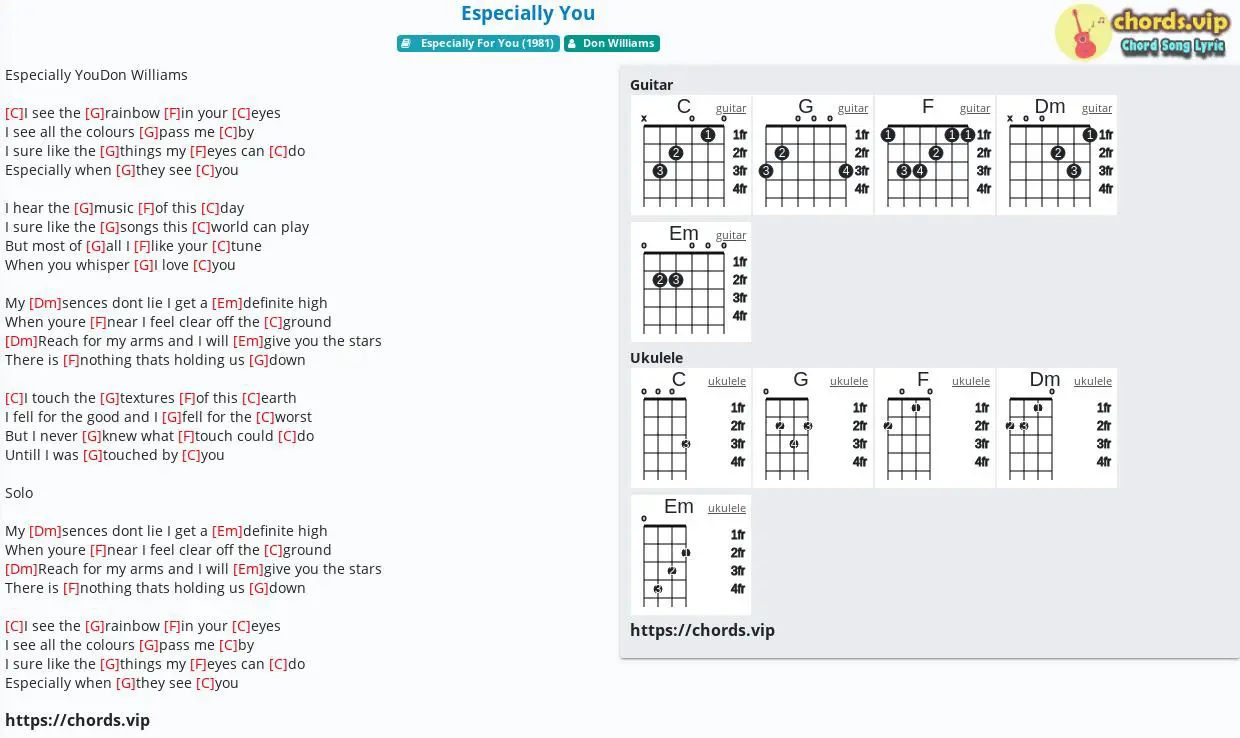Image resolution: width=1240 pixels, height=738 pixels.
Task: Click the Especially You title heading
Action: 528,13
